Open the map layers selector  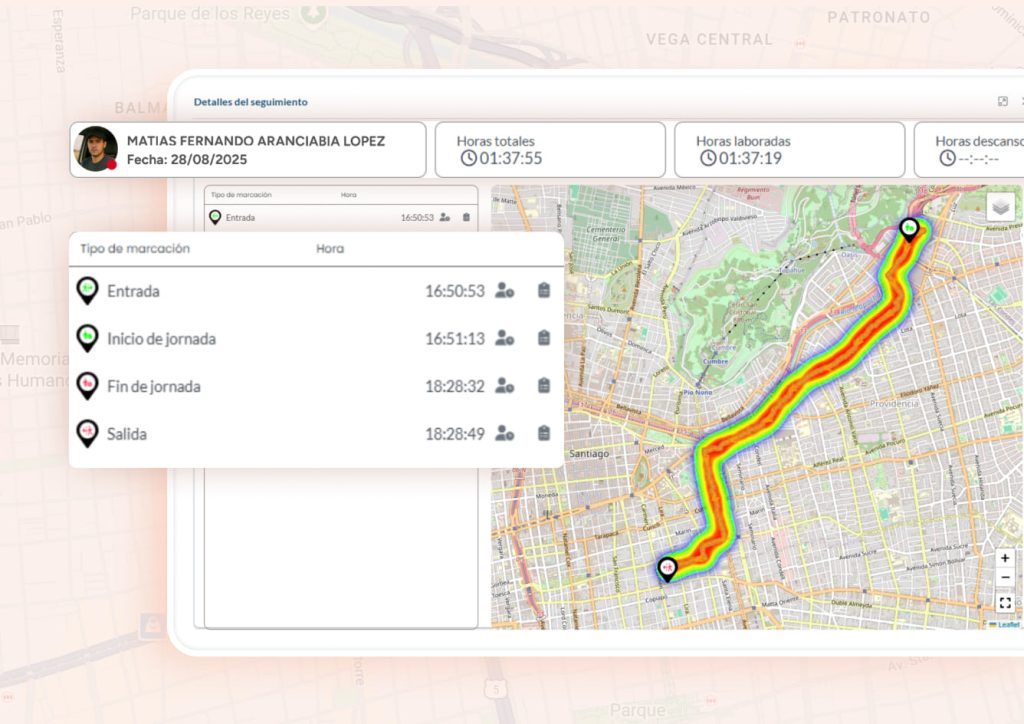pos(1000,206)
